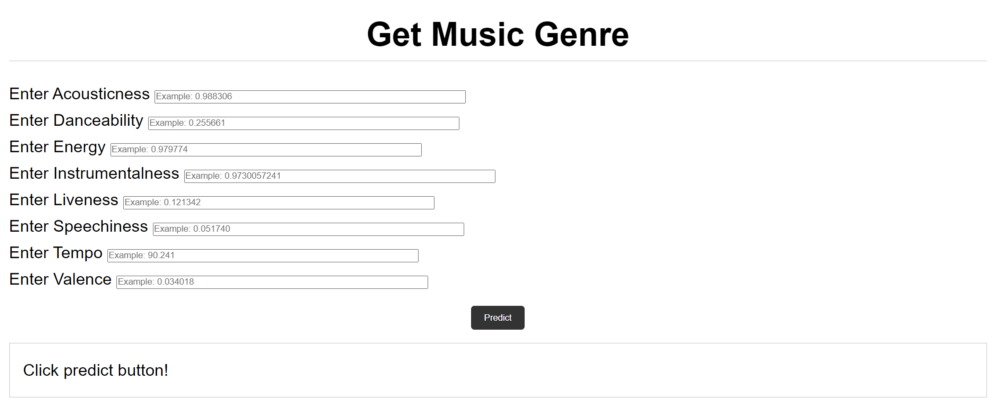Focus the Danceability text box
This screenshot has width=1000, height=411.
303,123
